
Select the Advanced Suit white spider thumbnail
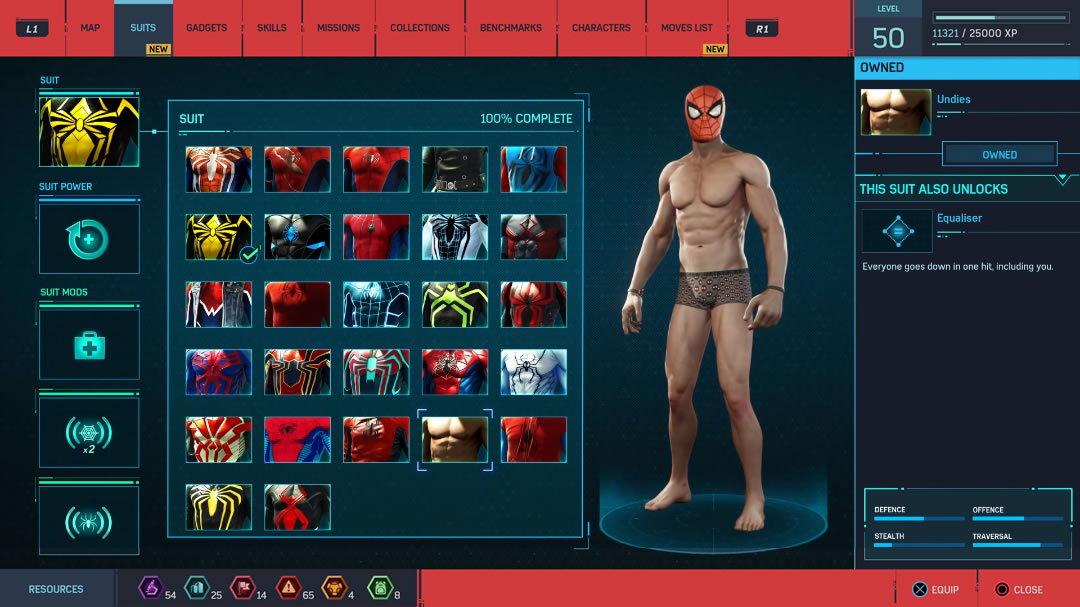click(x=218, y=169)
